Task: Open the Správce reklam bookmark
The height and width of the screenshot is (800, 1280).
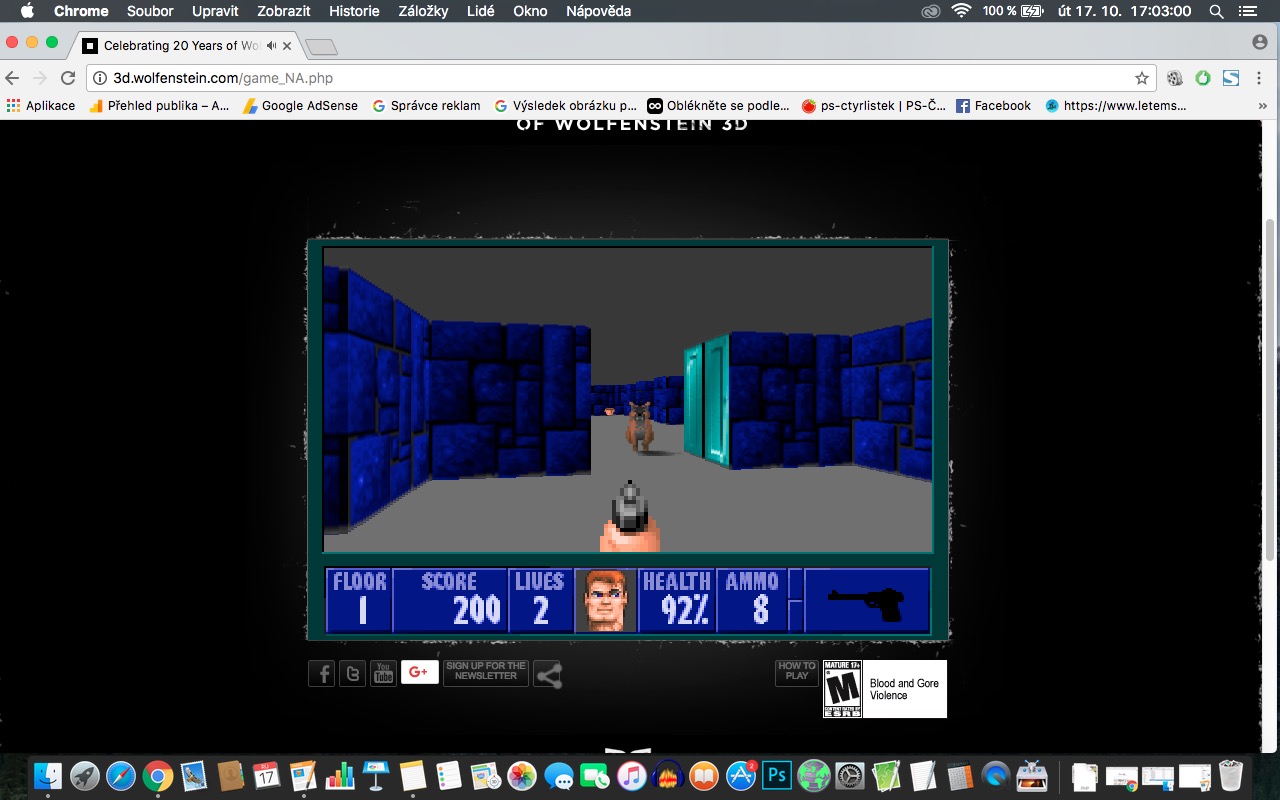Action: coord(426,105)
